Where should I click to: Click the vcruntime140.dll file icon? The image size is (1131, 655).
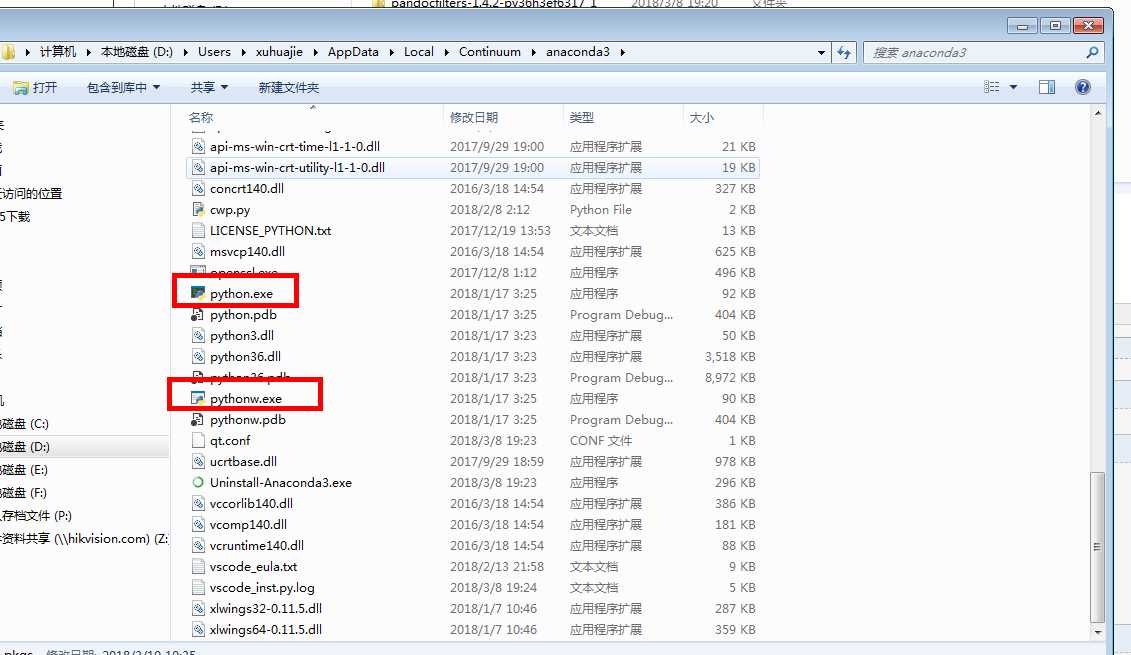(x=198, y=545)
